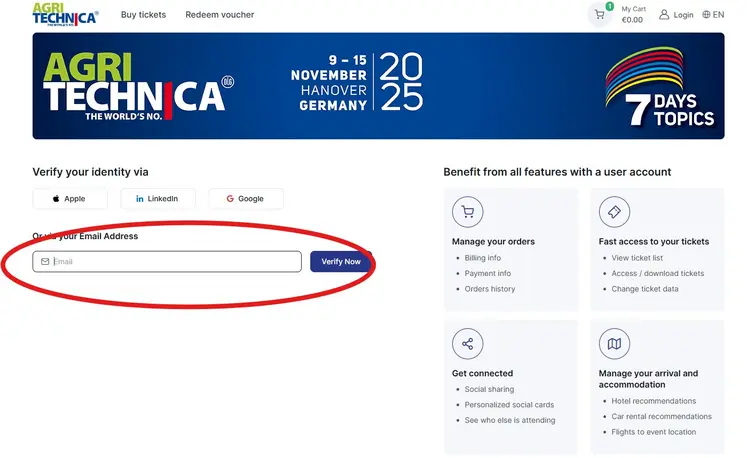
Task: Verify identity with Apple button
Action: tap(70, 199)
